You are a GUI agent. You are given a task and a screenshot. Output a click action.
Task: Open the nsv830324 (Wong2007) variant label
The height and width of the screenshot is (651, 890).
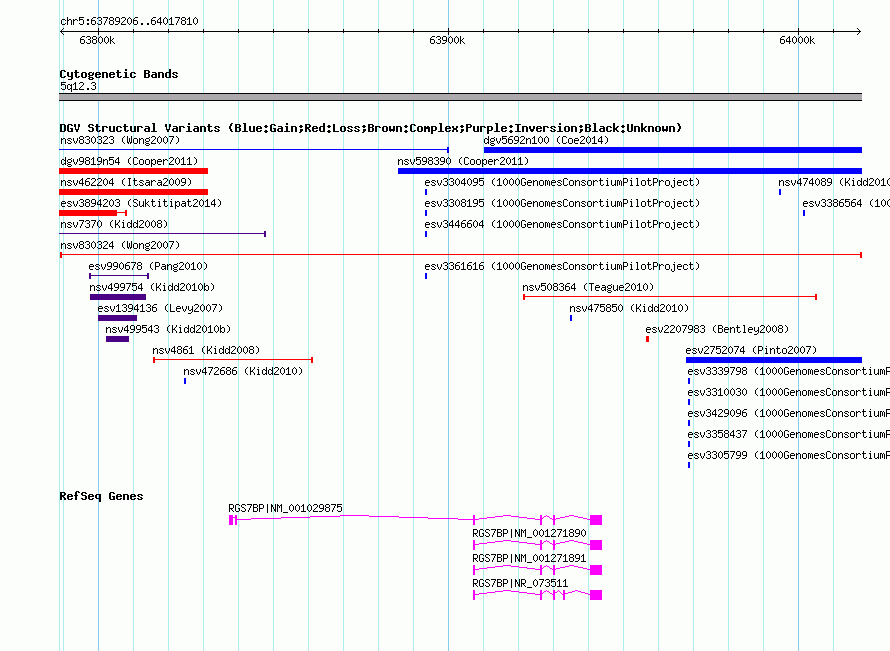click(120, 245)
